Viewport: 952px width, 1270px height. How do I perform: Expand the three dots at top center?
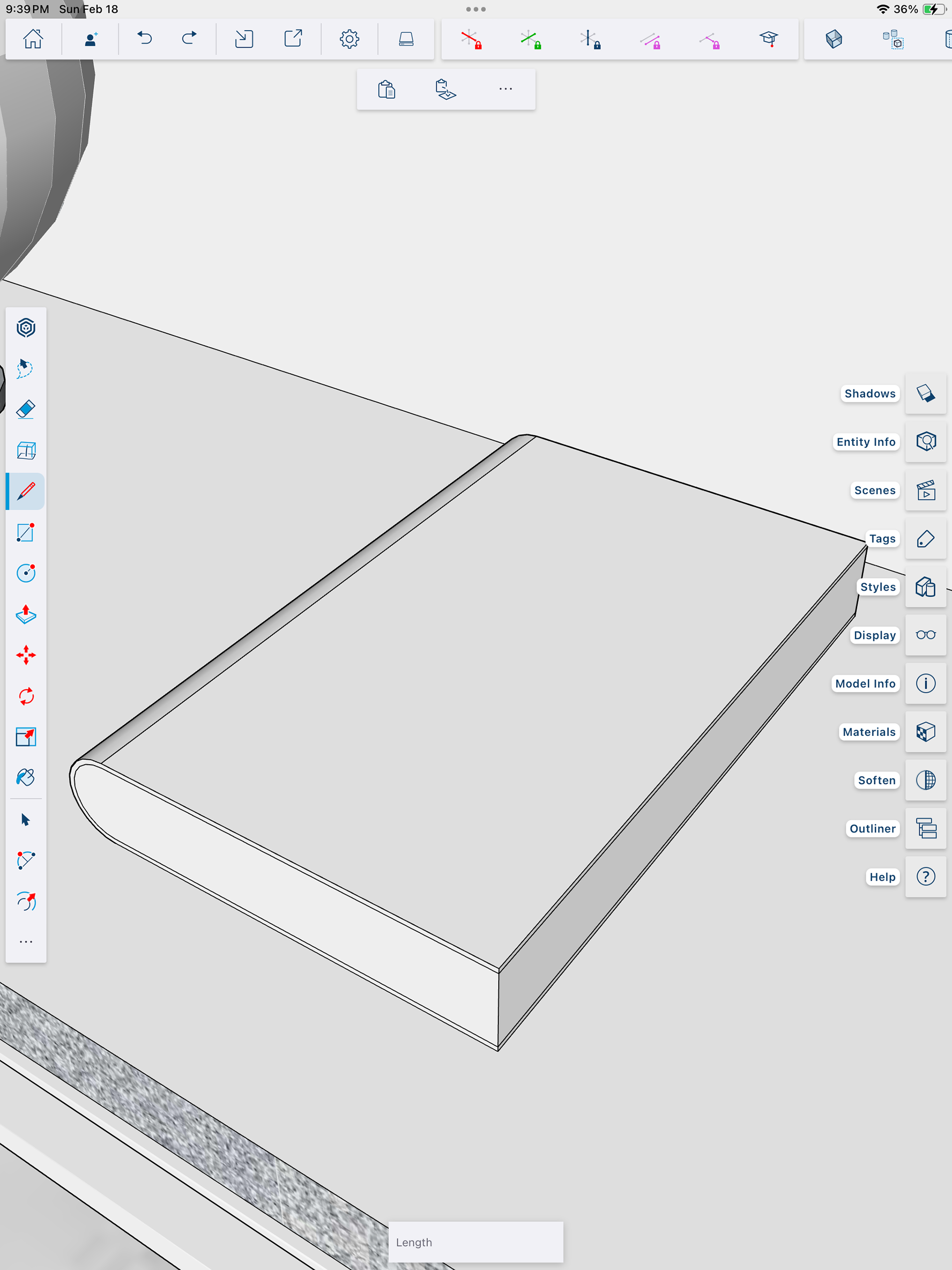[x=476, y=9]
